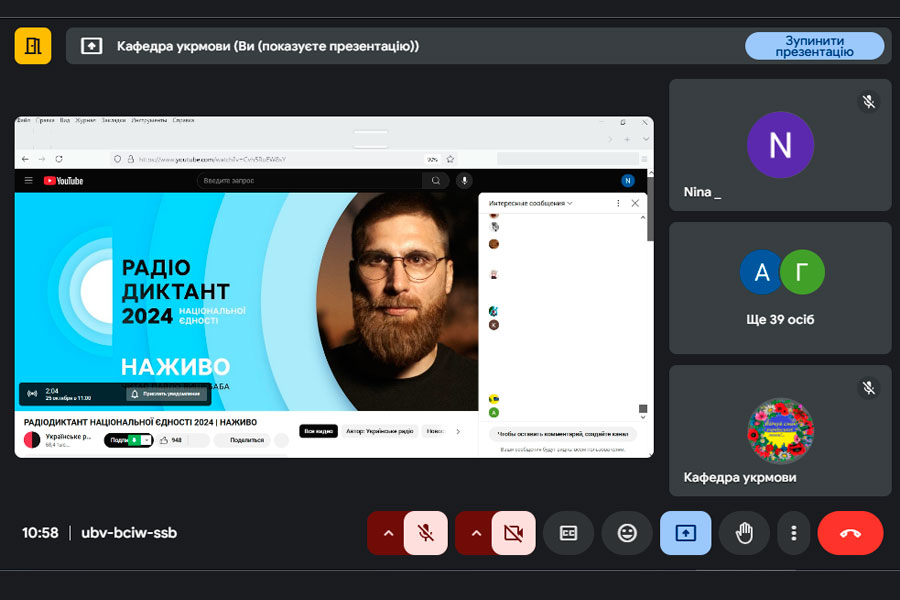The height and width of the screenshot is (600, 900).
Task: Open camera video settings arrow
Action: [x=476, y=533]
